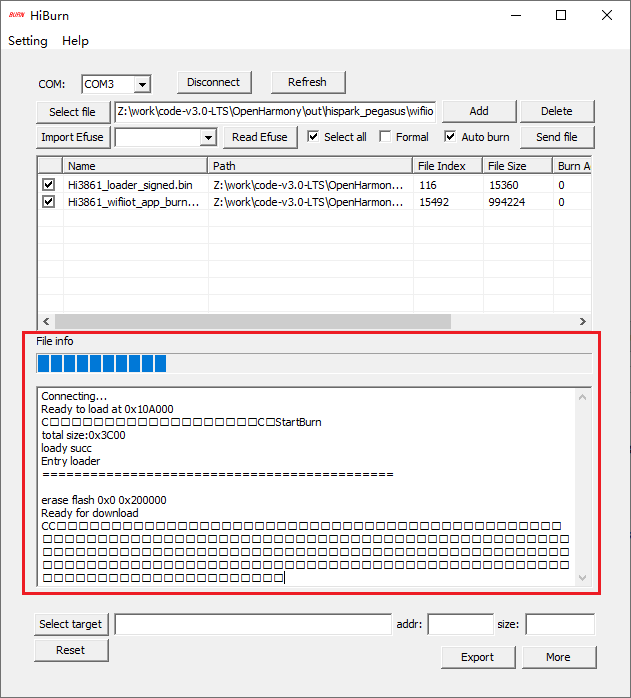Click the Read Efuse button
Viewport: 631px width, 698px height.
(260, 137)
